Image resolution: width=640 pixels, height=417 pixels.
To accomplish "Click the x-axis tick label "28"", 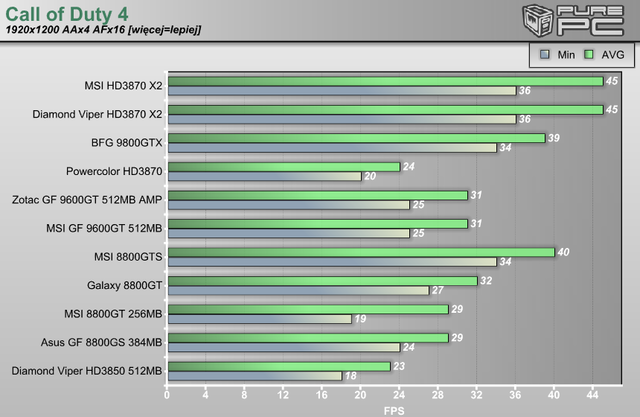I will click(x=438, y=395).
